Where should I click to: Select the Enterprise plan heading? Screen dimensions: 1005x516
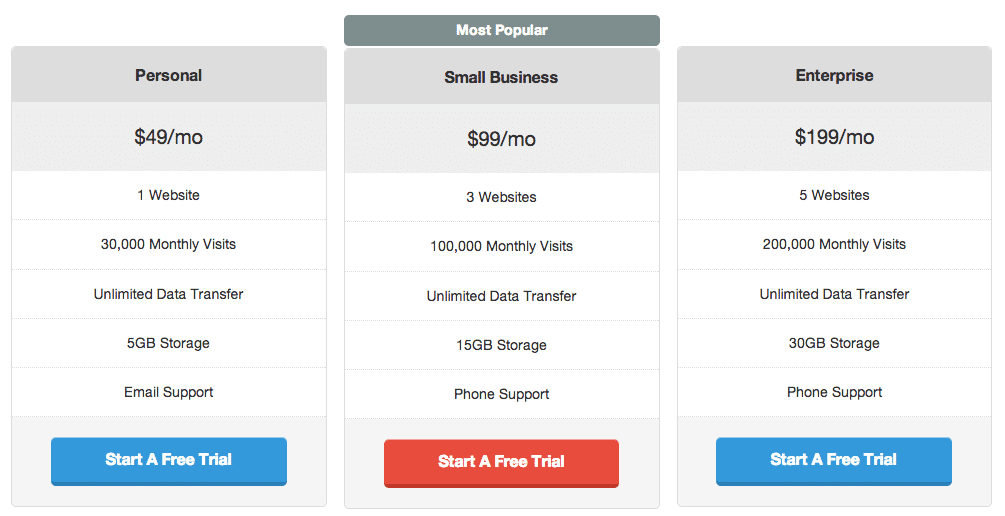[834, 75]
